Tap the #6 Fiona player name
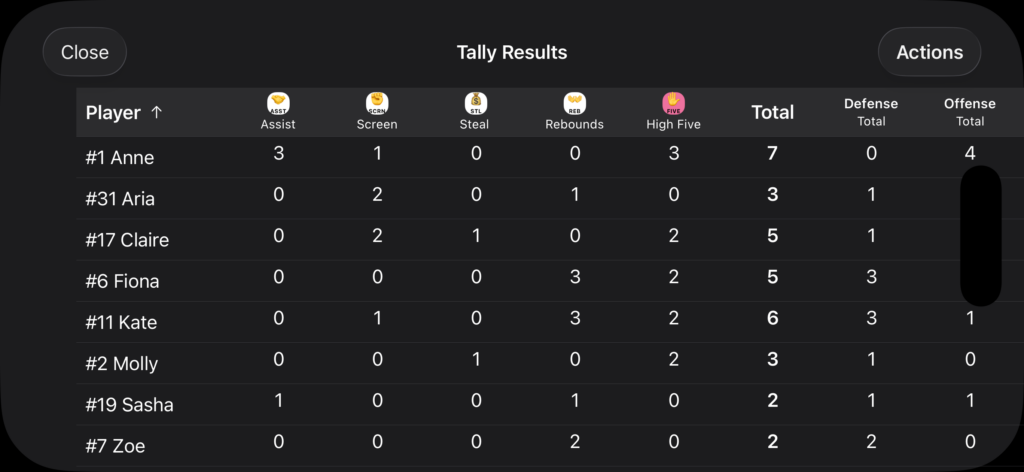 click(x=123, y=281)
